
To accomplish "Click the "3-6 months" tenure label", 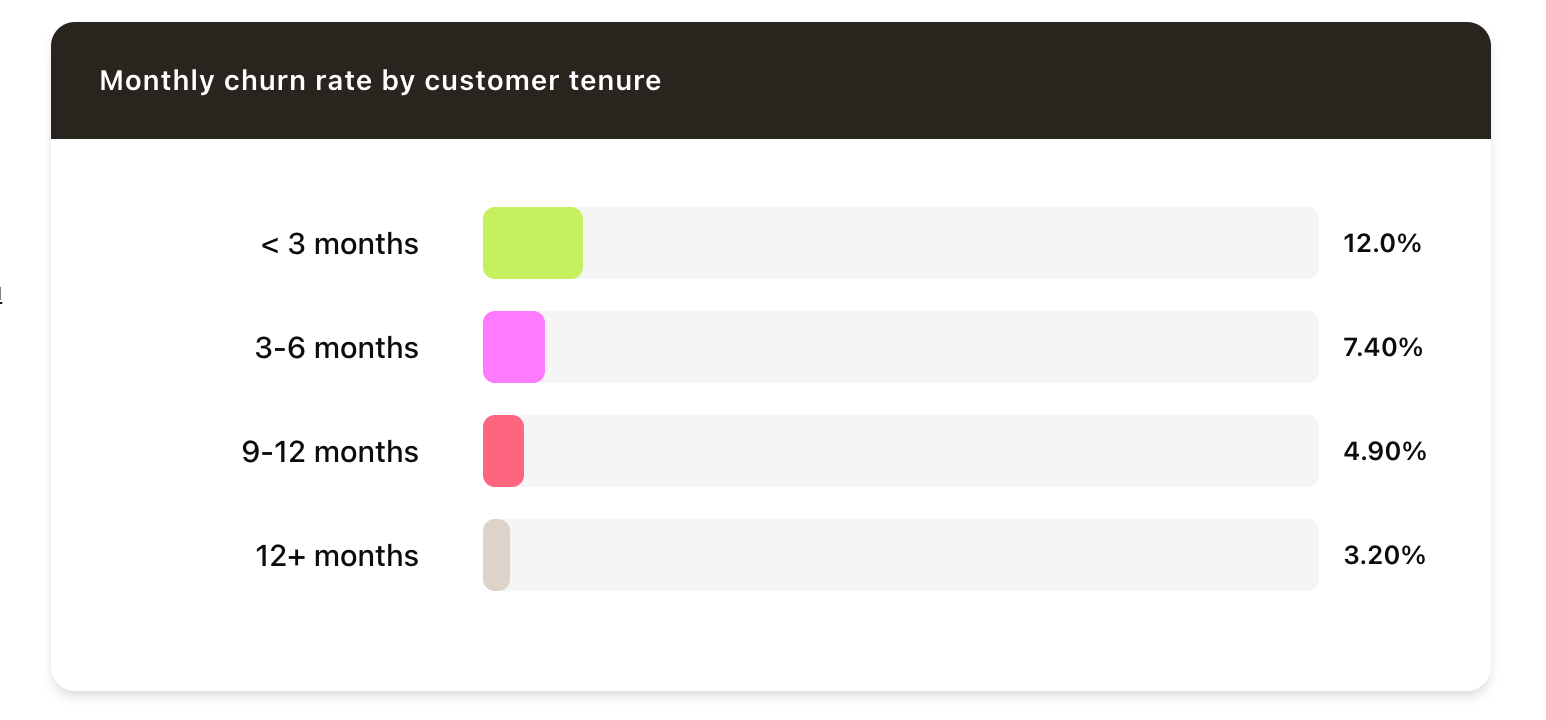I will (x=336, y=348).
